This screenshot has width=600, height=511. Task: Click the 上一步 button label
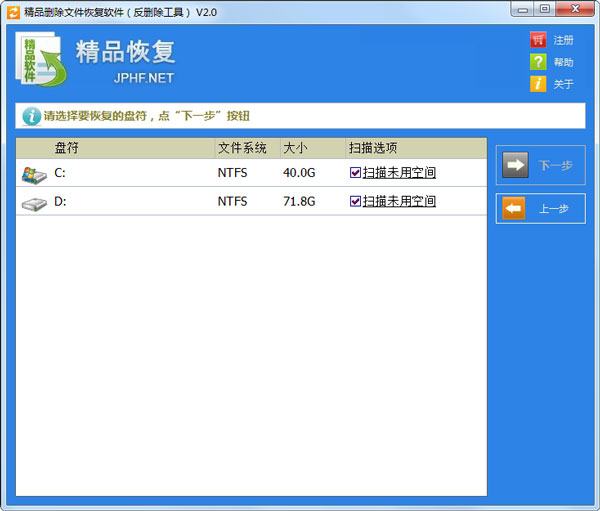click(x=554, y=209)
